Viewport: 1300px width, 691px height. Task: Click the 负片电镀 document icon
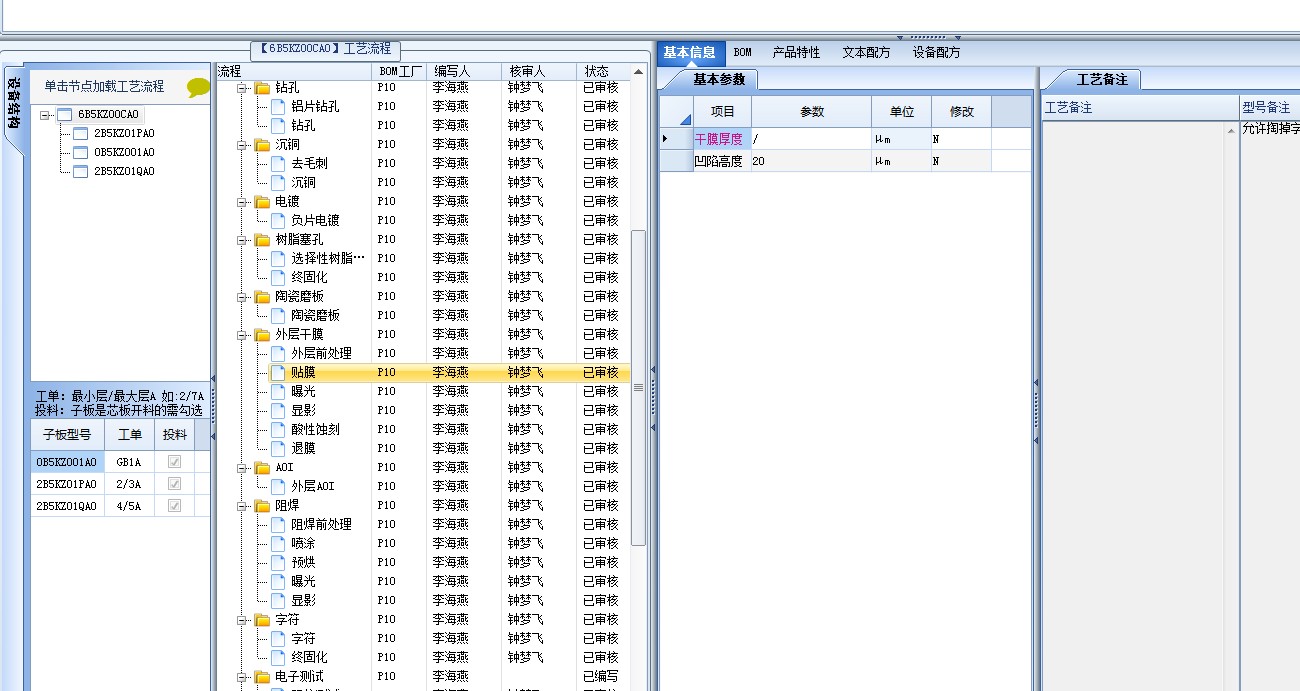click(278, 220)
